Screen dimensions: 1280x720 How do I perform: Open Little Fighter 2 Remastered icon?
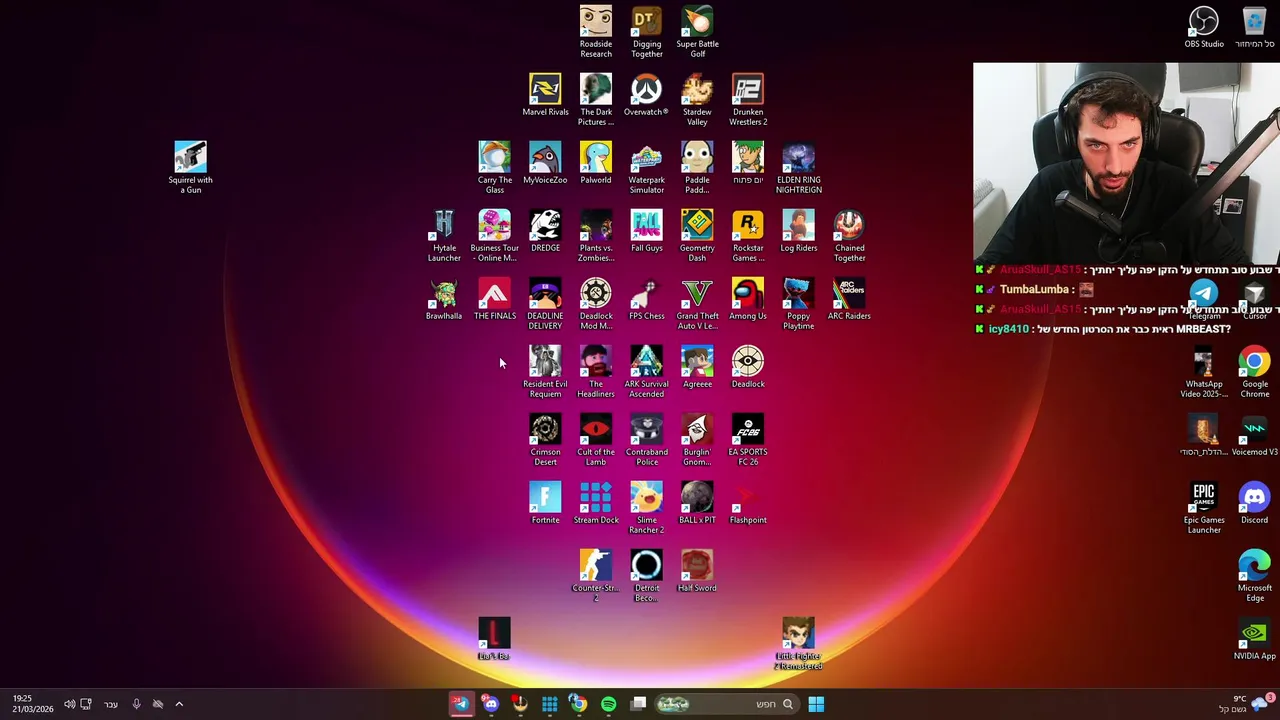click(x=798, y=644)
